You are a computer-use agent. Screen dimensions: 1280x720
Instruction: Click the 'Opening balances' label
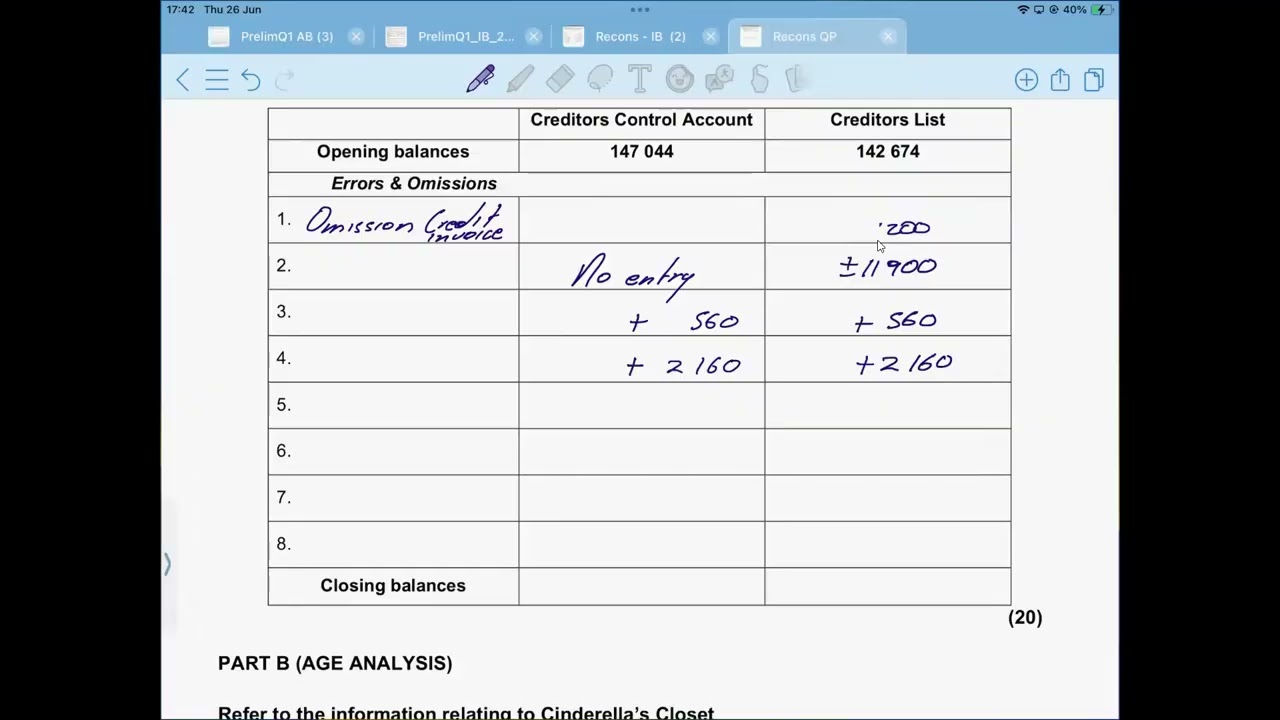[393, 151]
